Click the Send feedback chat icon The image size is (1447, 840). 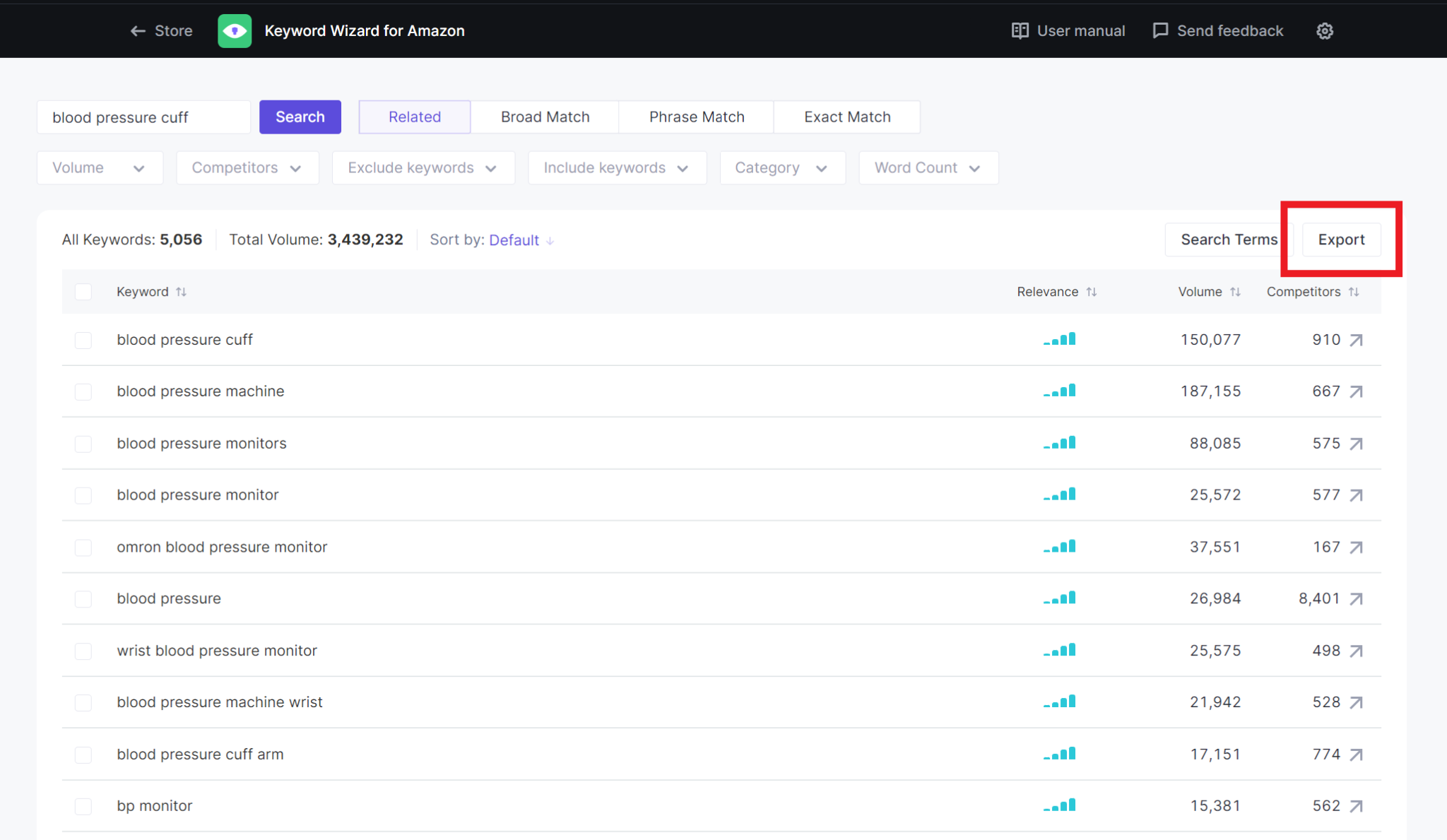point(1160,31)
